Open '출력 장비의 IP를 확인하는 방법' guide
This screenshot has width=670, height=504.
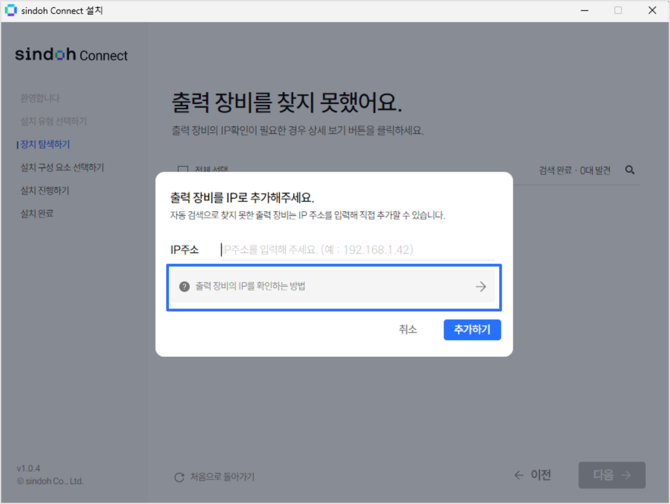click(334, 287)
